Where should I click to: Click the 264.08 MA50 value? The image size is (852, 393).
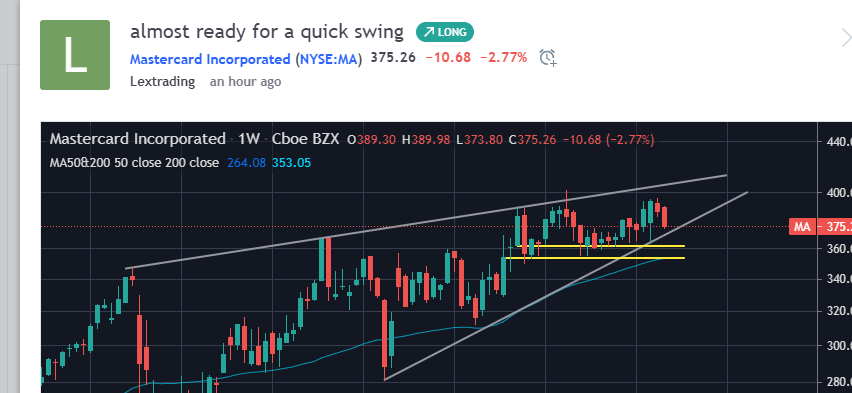coord(246,163)
